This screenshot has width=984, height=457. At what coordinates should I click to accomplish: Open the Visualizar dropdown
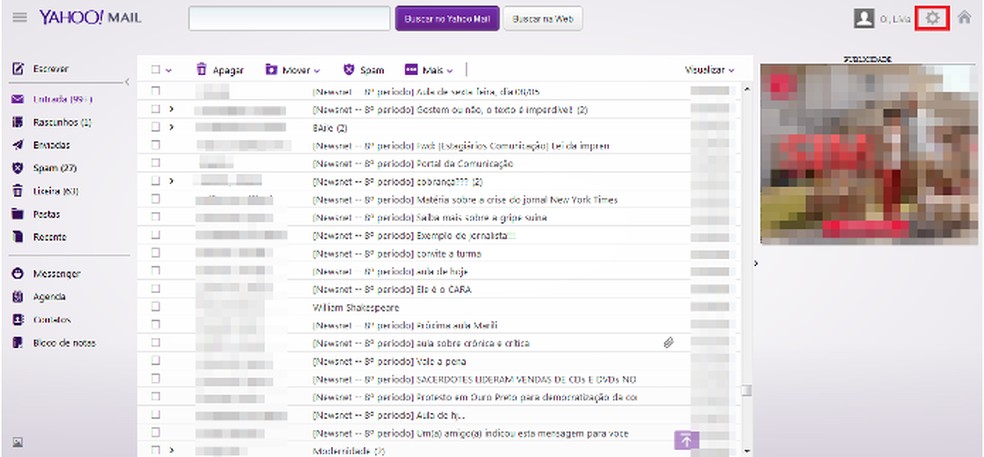pos(709,70)
